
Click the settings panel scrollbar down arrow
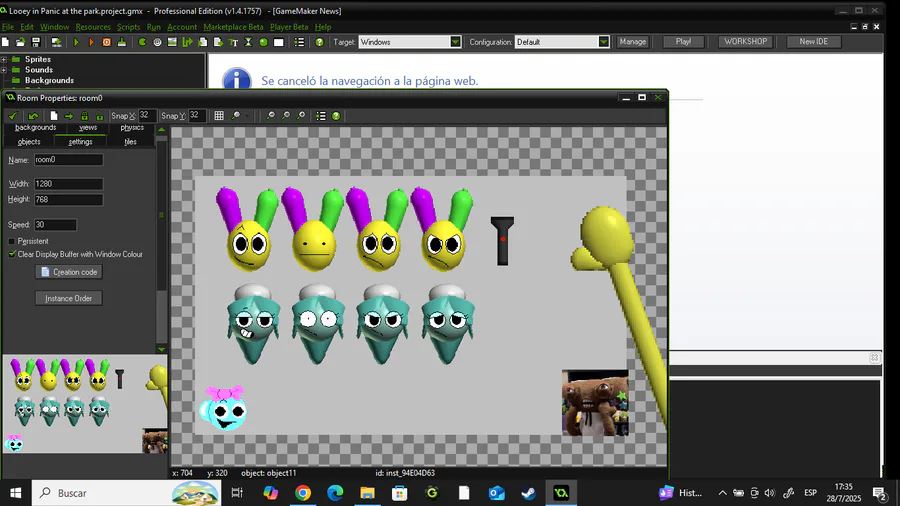(161, 349)
